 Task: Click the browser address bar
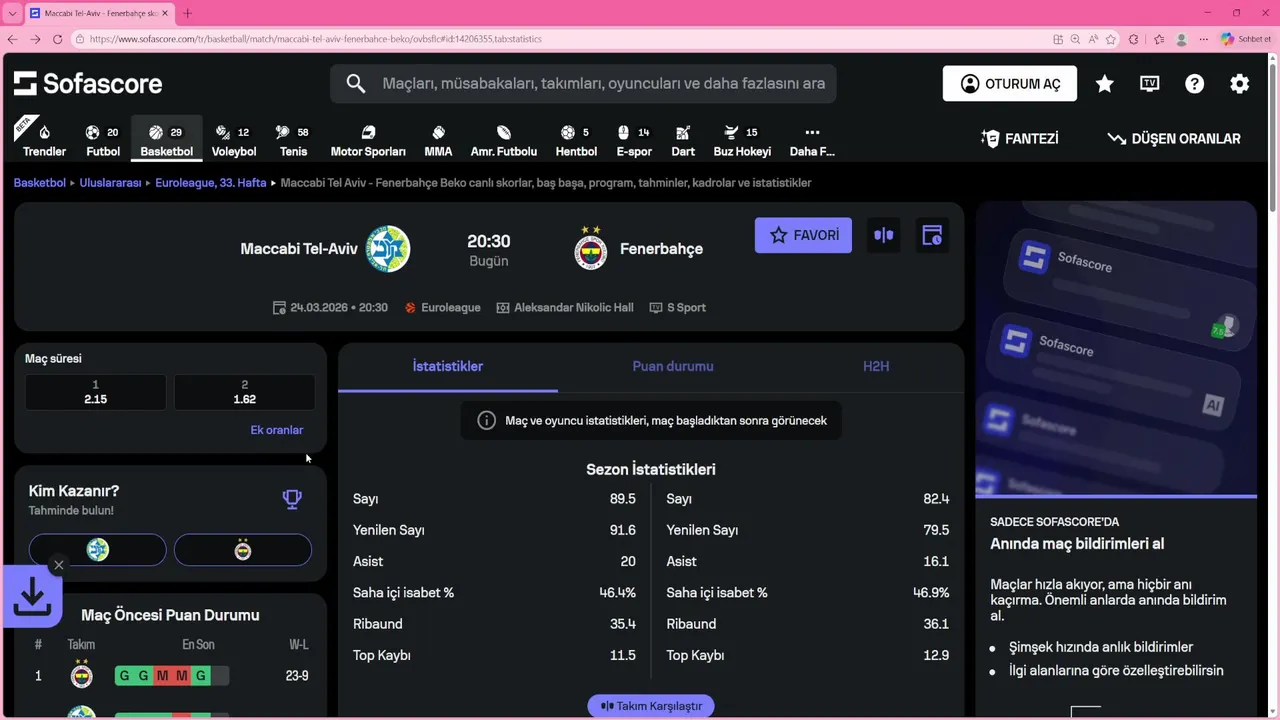(x=560, y=39)
